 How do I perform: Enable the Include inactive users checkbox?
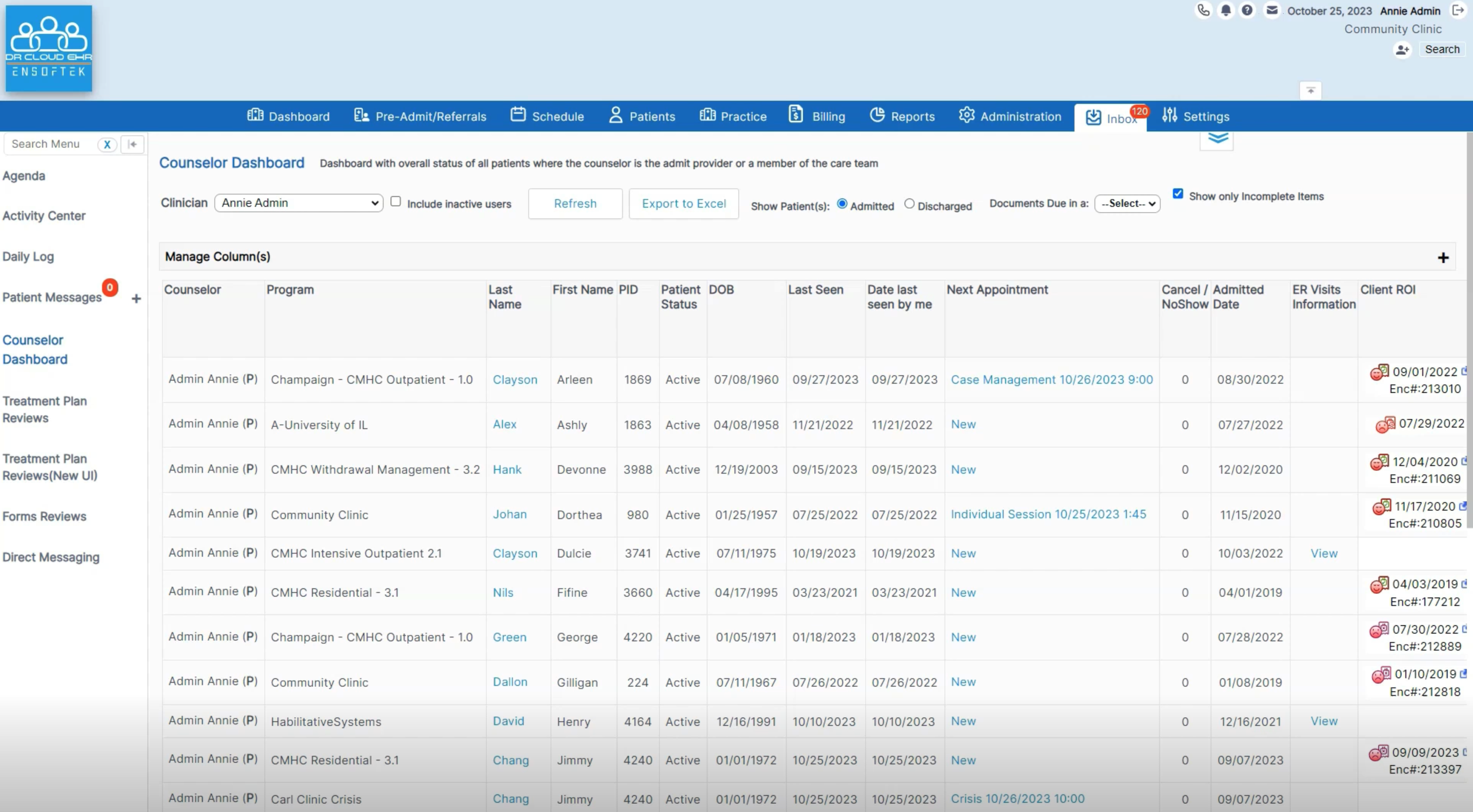(395, 201)
